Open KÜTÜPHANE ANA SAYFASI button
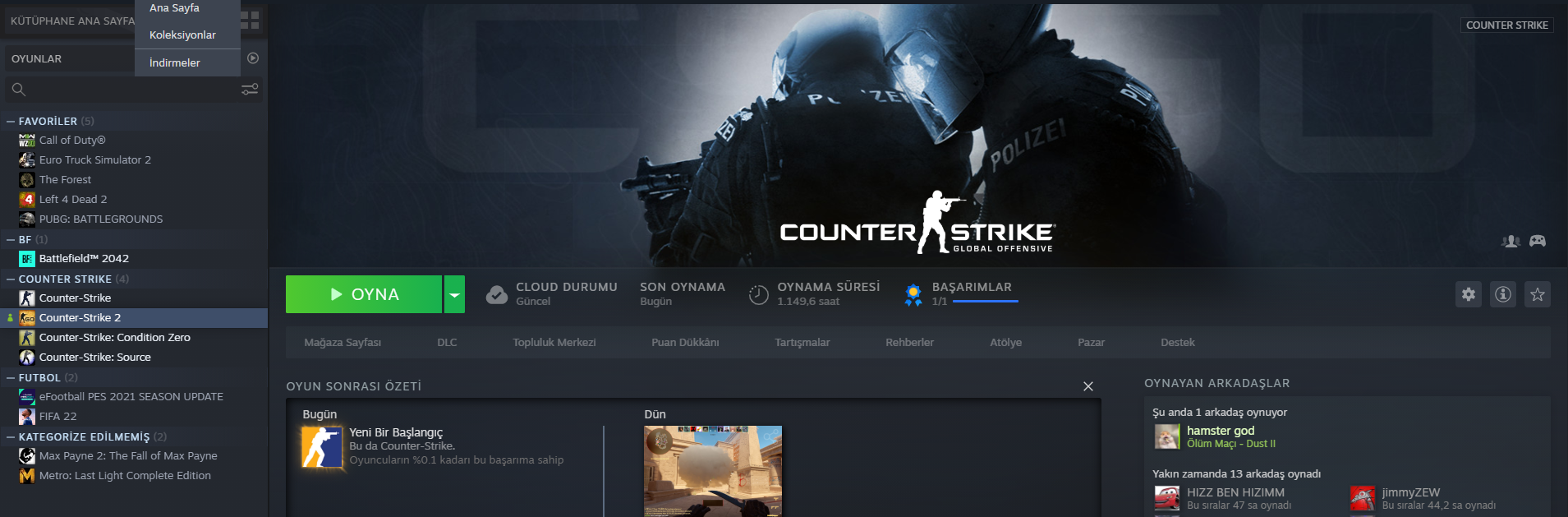 (71, 21)
